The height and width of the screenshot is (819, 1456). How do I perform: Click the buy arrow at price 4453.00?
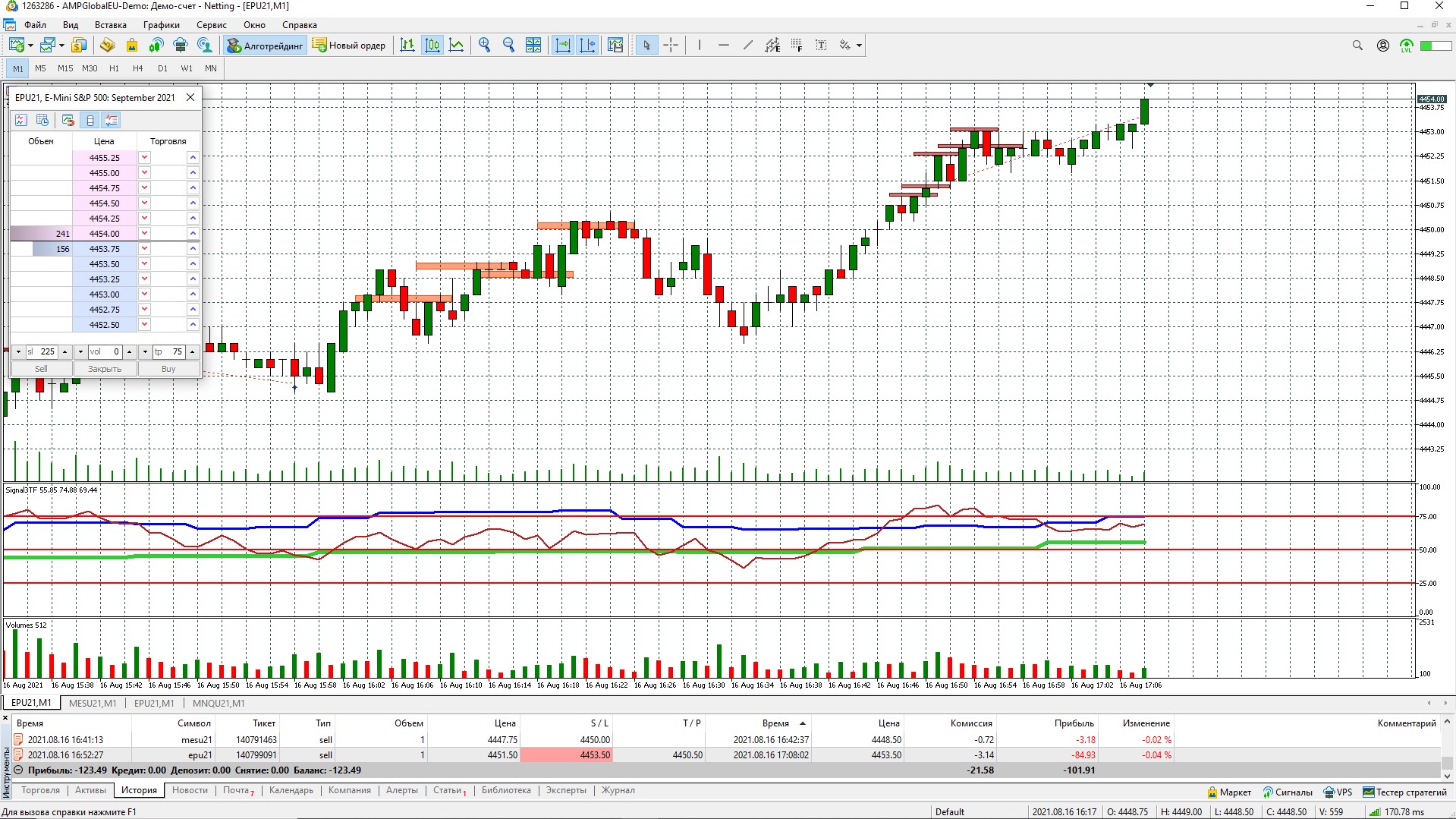(x=193, y=294)
